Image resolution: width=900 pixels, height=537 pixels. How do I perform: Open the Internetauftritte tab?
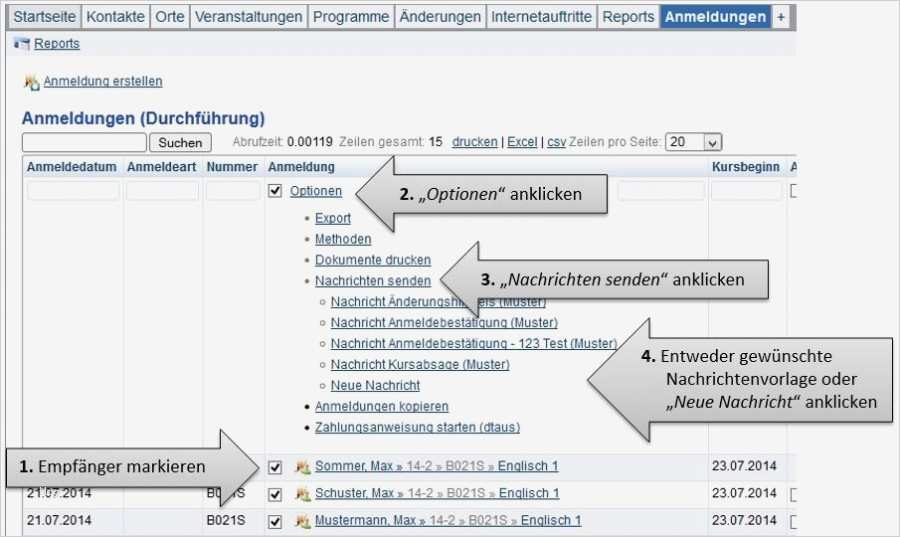click(x=541, y=17)
